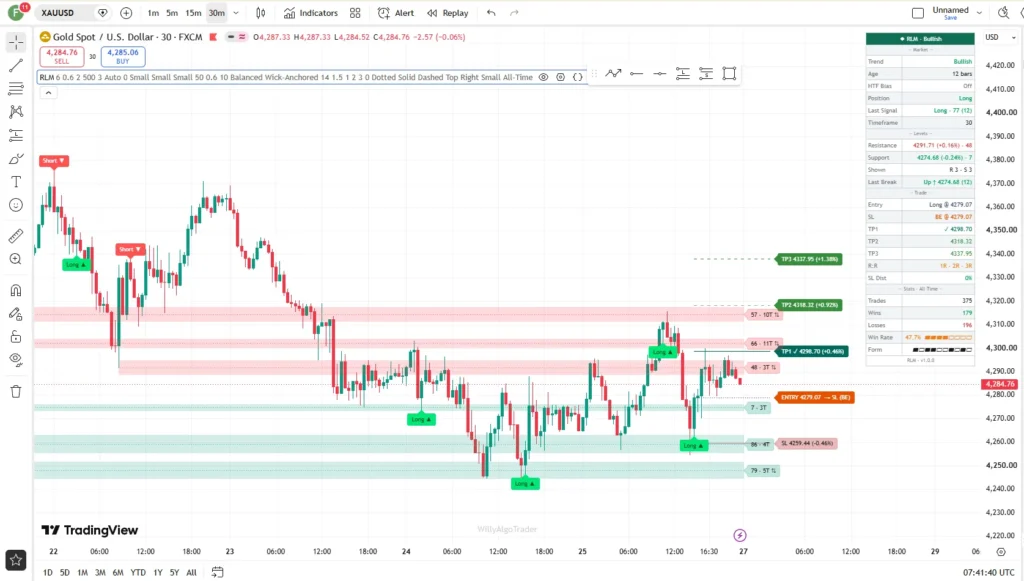Open the chart patterns tool
Image resolution: width=1024 pixels, height=581 pixels.
pyautogui.click(x=16, y=112)
